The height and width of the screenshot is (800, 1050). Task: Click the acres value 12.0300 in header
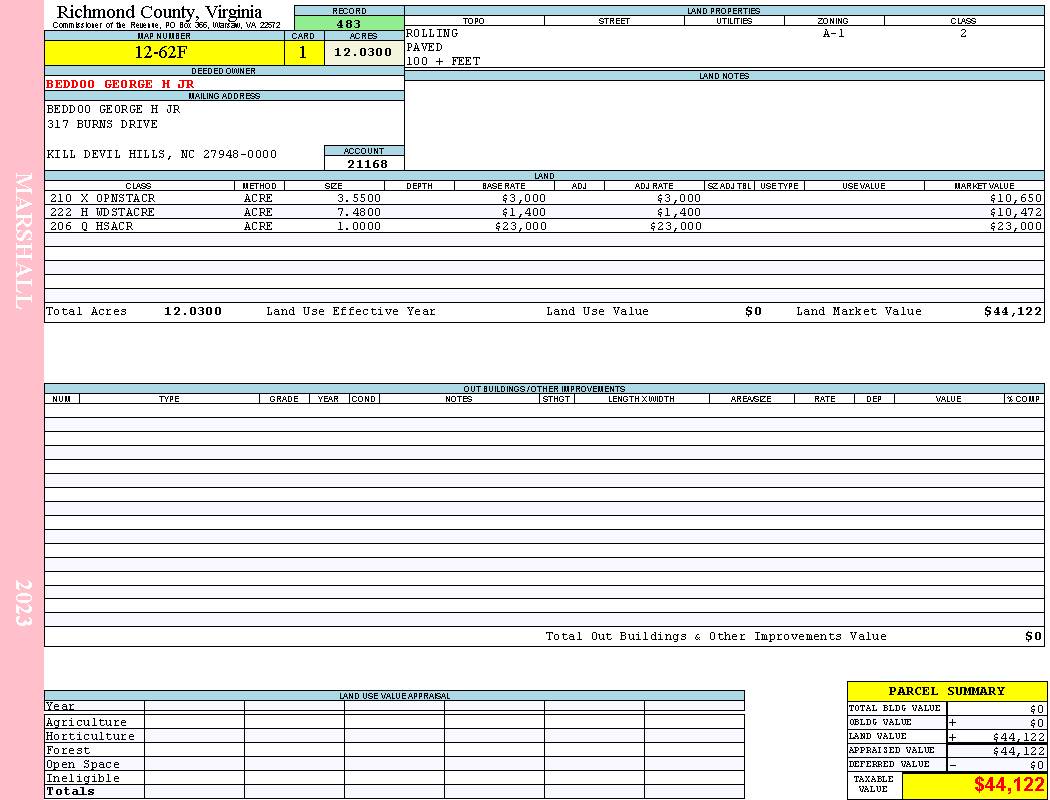(363, 52)
